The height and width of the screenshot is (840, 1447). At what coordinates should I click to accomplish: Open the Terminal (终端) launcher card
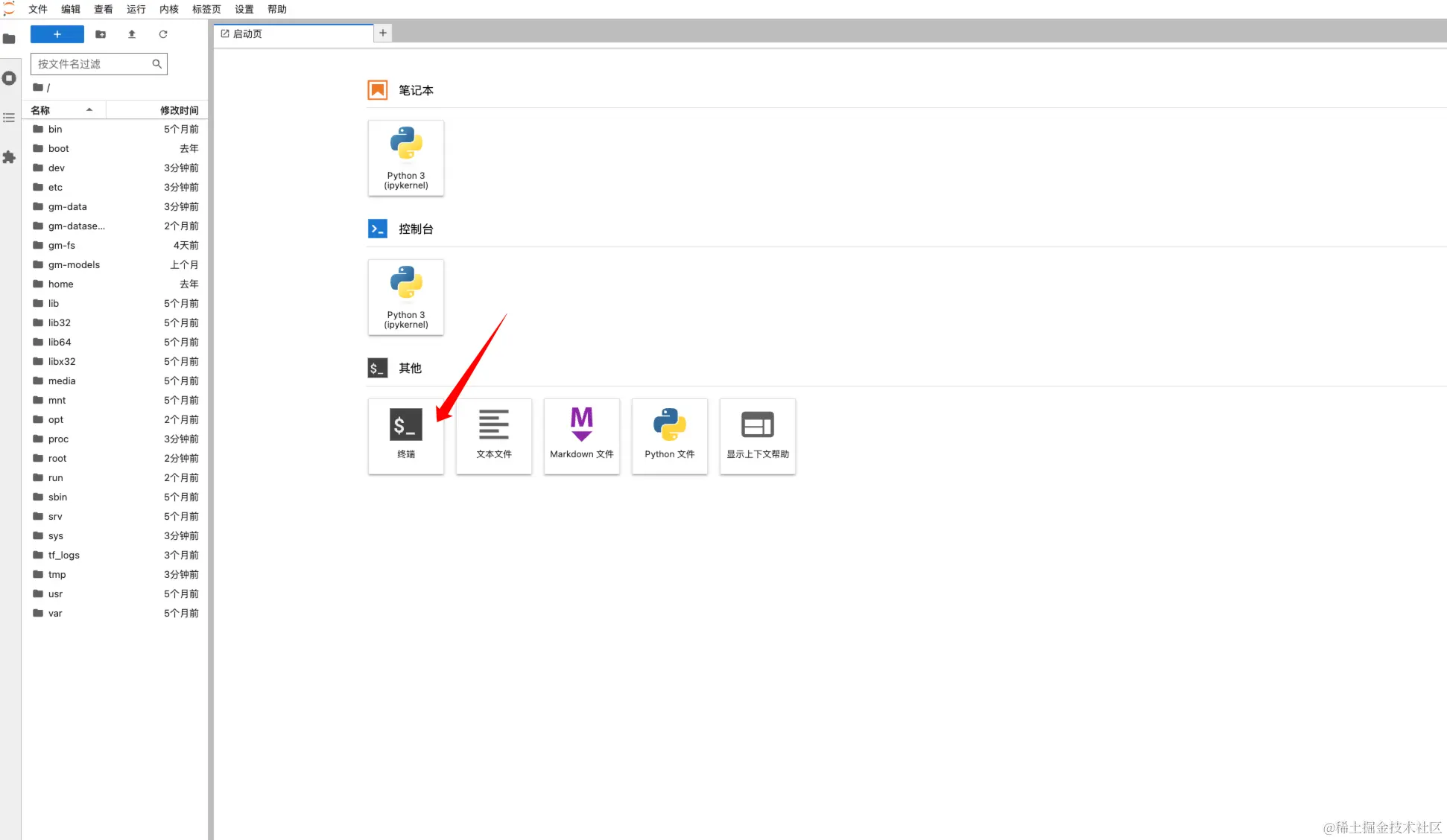pos(406,436)
